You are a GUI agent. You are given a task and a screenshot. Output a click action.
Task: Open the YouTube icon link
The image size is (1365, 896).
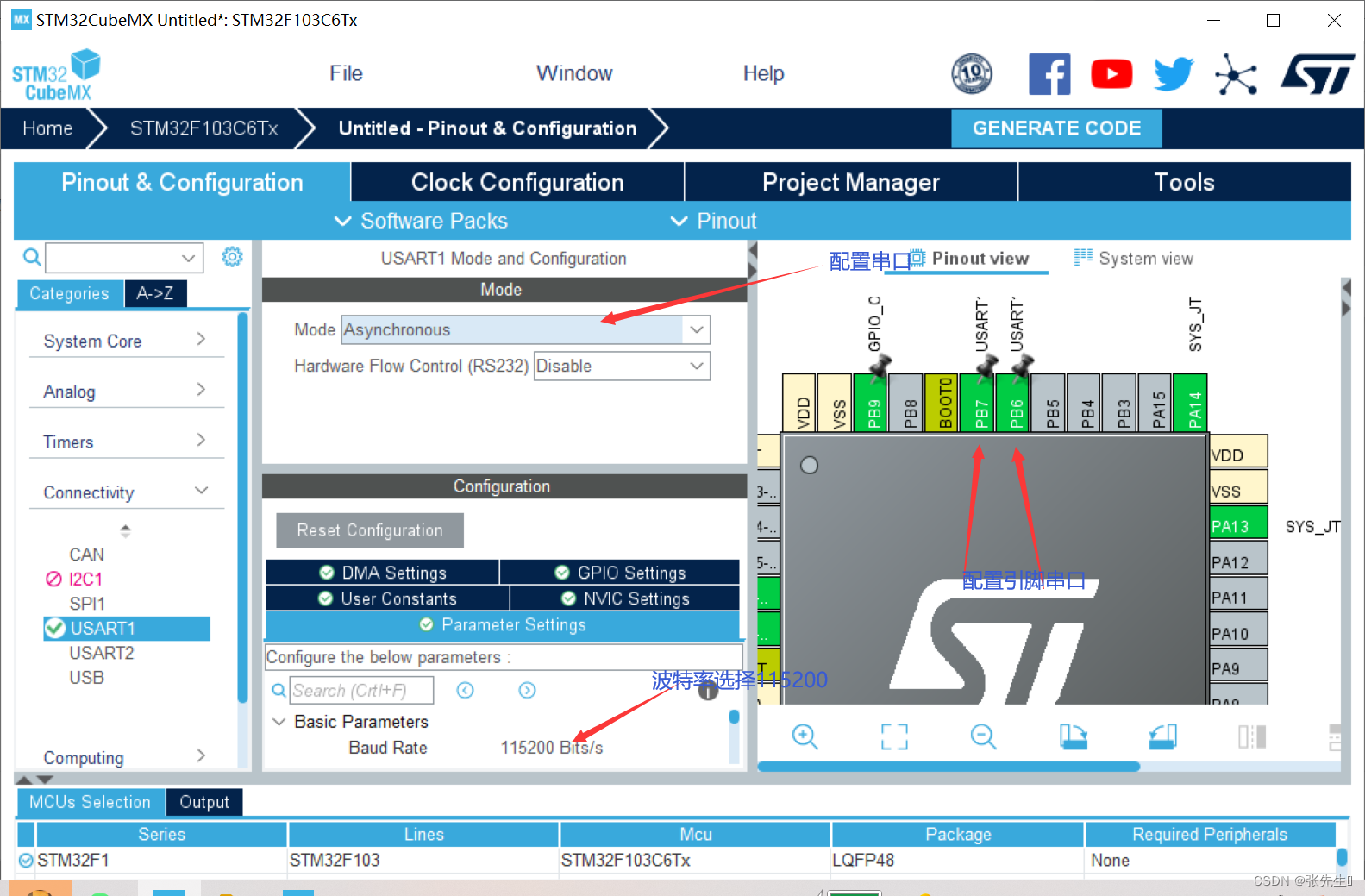[x=1111, y=74]
